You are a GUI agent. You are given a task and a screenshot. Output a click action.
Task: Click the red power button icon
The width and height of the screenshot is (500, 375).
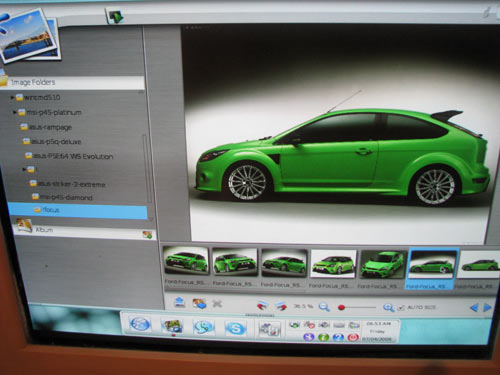pos(353,337)
